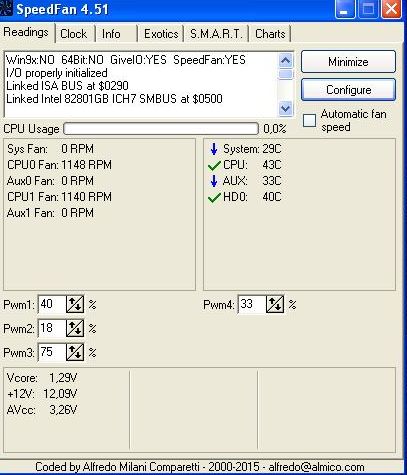
Task: Open the Configure dialog
Action: pyautogui.click(x=348, y=90)
